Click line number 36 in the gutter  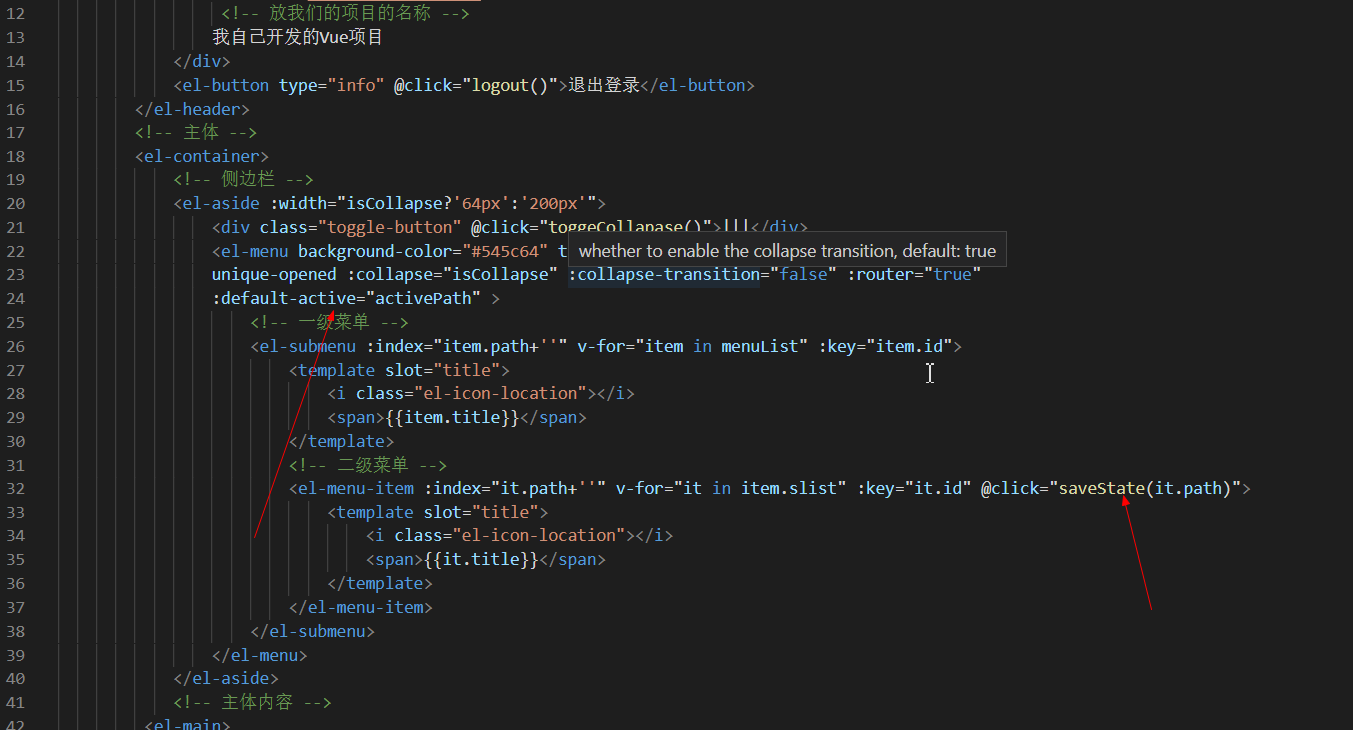point(15,583)
